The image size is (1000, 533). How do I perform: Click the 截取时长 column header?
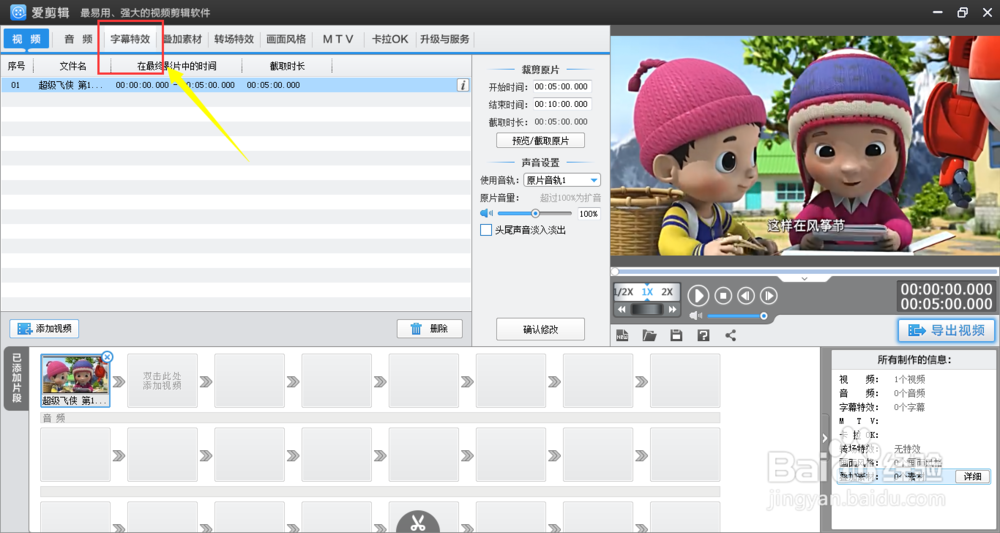pyautogui.click(x=287, y=66)
